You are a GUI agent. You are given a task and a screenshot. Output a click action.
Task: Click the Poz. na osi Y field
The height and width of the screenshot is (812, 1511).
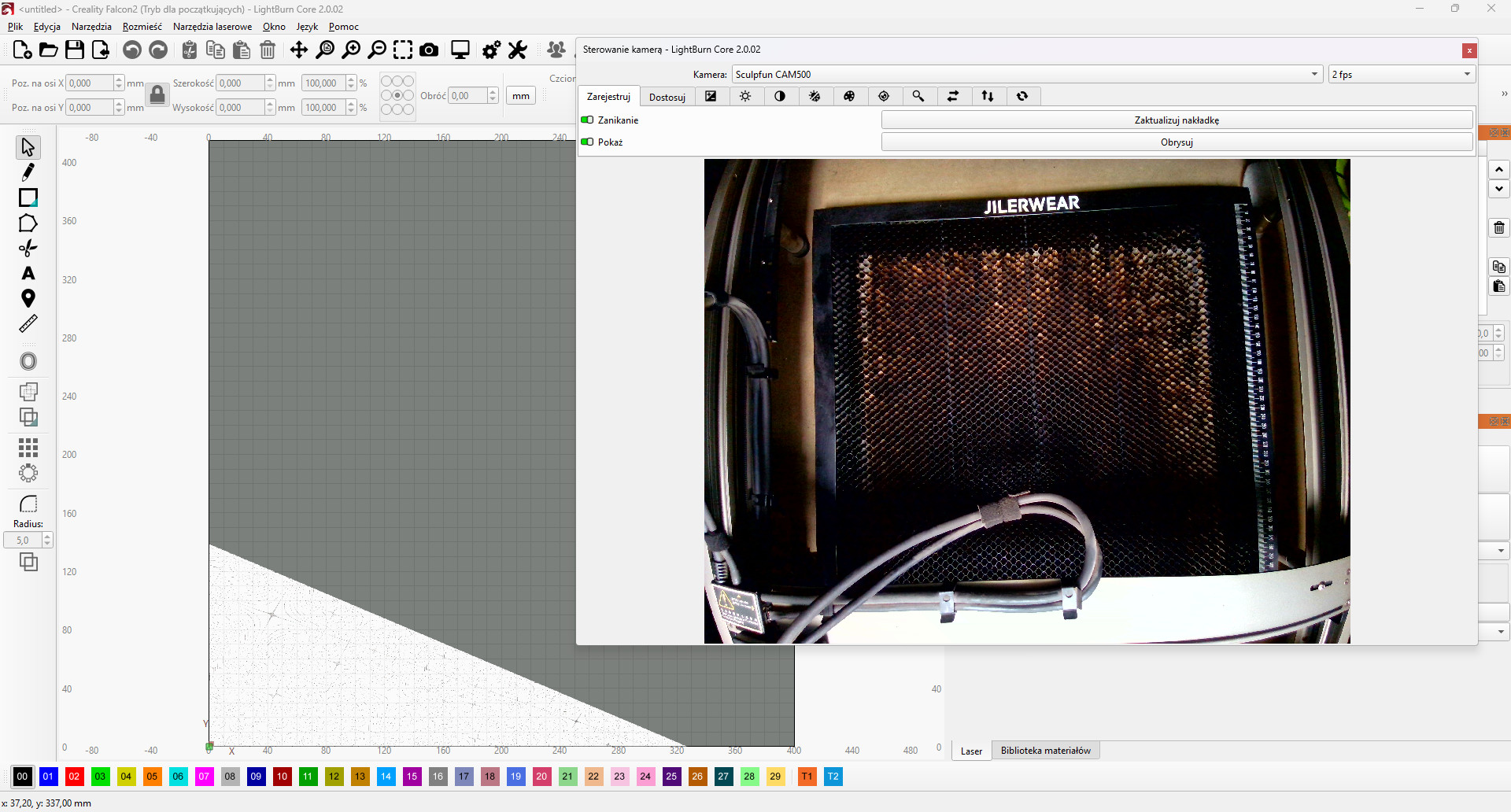pos(90,108)
